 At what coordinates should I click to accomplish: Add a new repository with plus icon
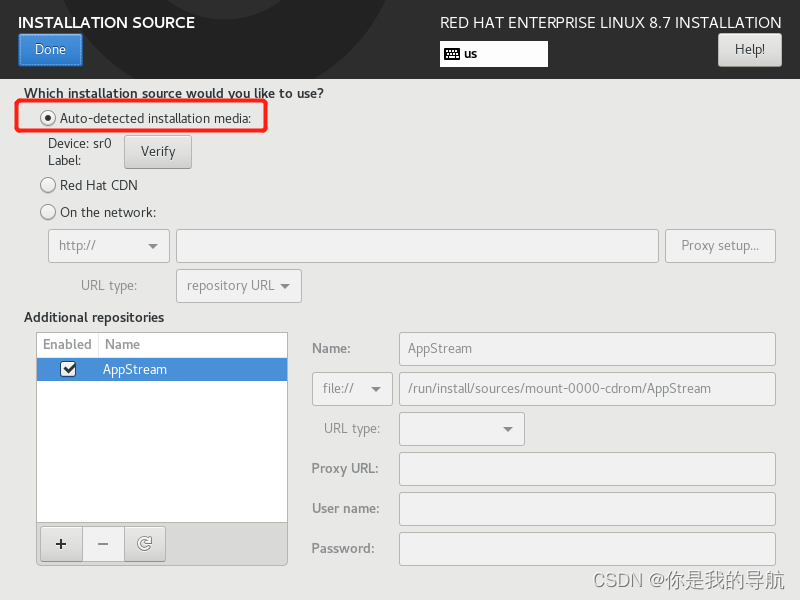[61, 544]
